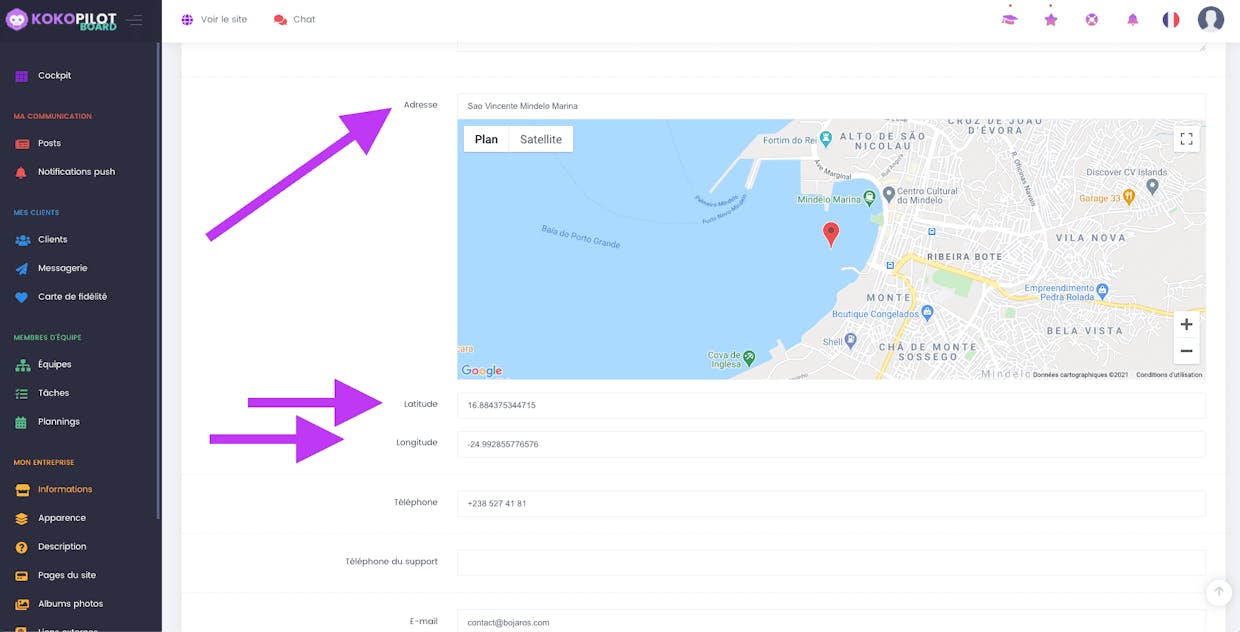This screenshot has width=1240, height=632.
Task: Focus the Téléphone input field
Action: coord(831,503)
